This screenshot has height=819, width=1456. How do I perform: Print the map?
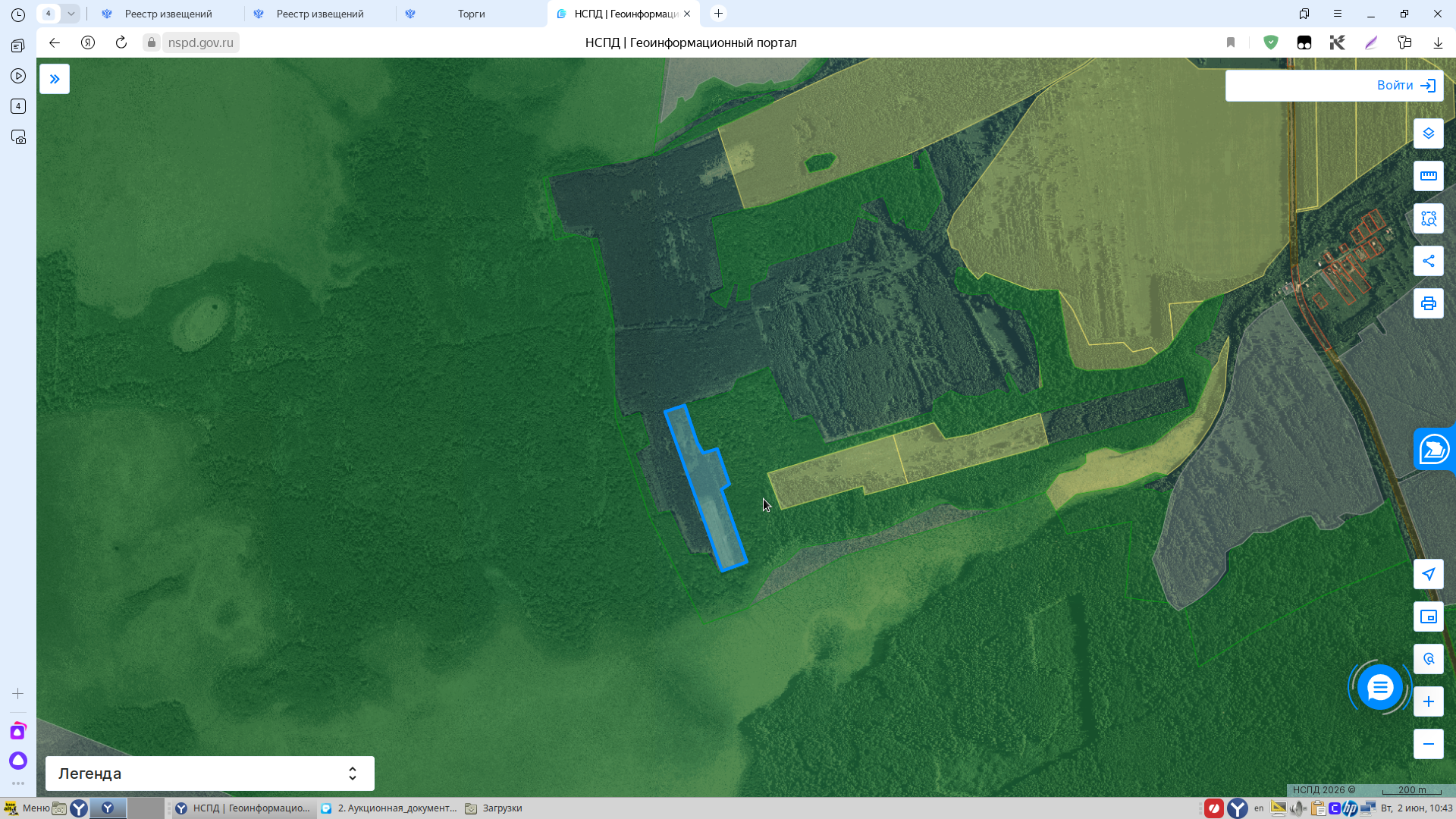tap(1428, 303)
